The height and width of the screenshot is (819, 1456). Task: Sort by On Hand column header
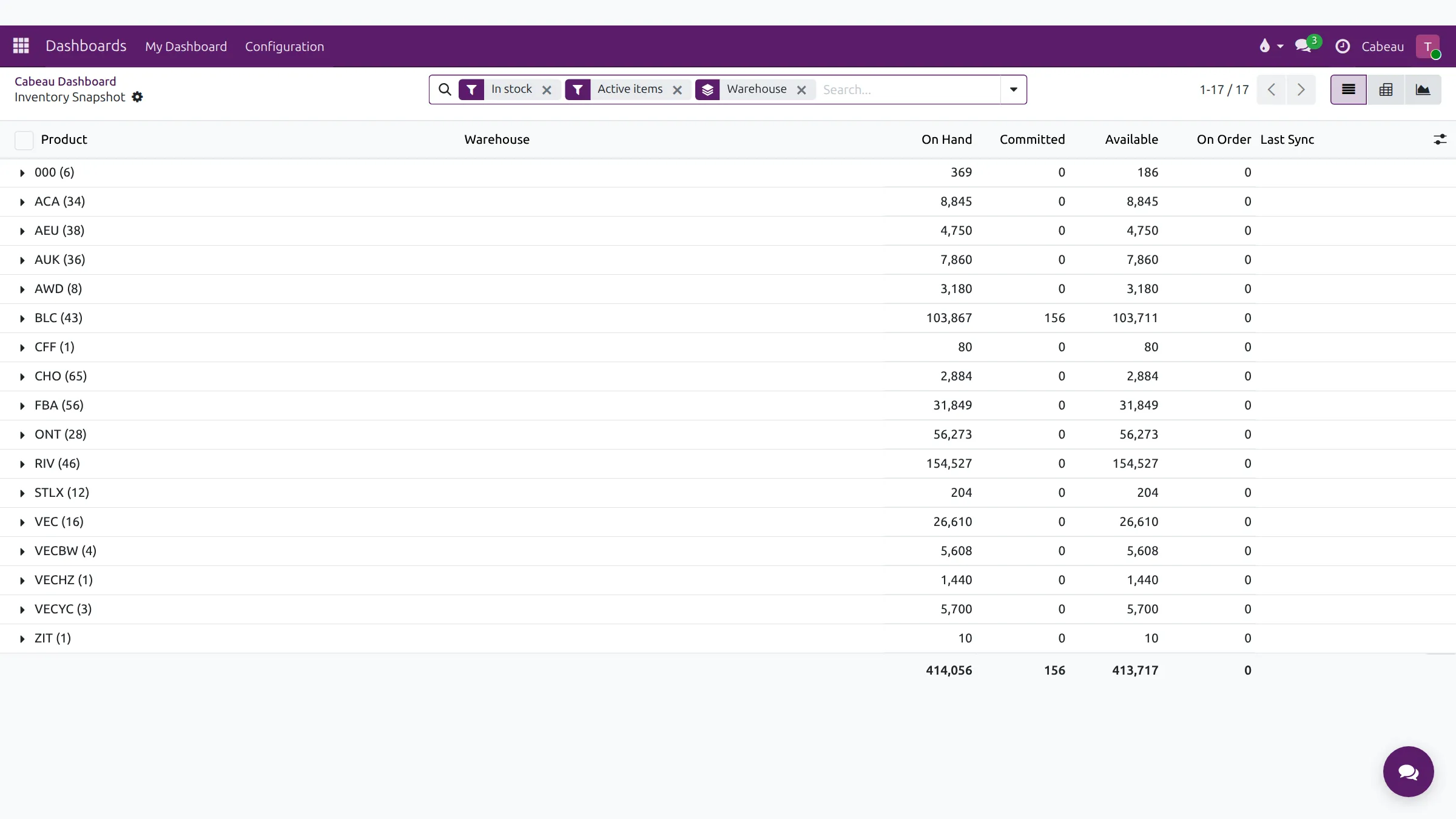946,140
